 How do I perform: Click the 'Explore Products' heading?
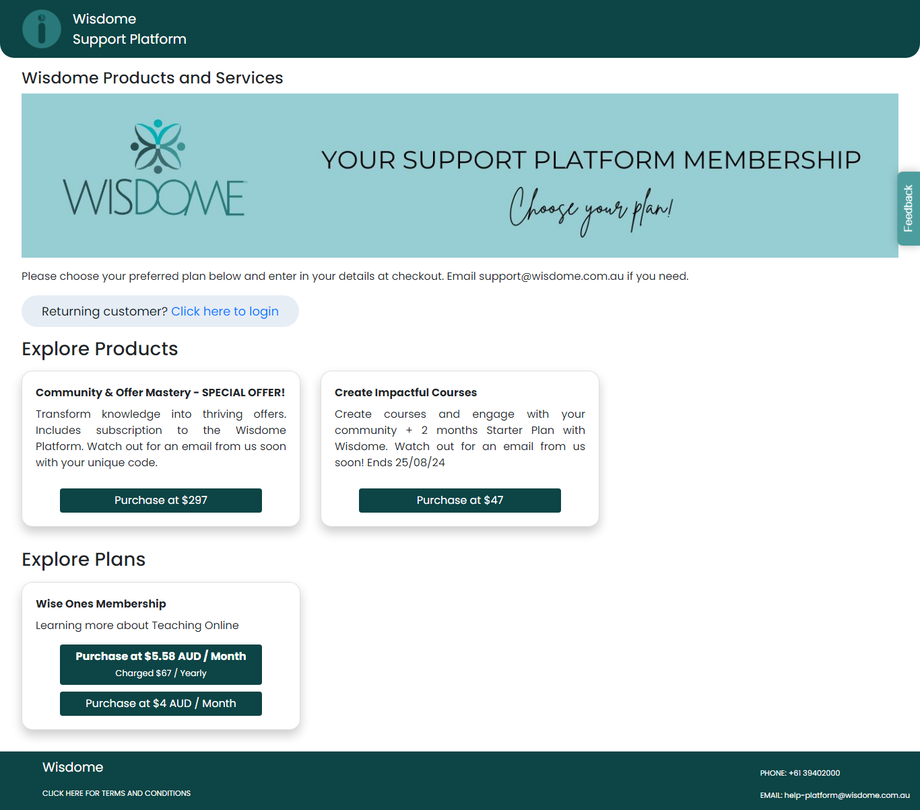pyautogui.click(x=100, y=349)
